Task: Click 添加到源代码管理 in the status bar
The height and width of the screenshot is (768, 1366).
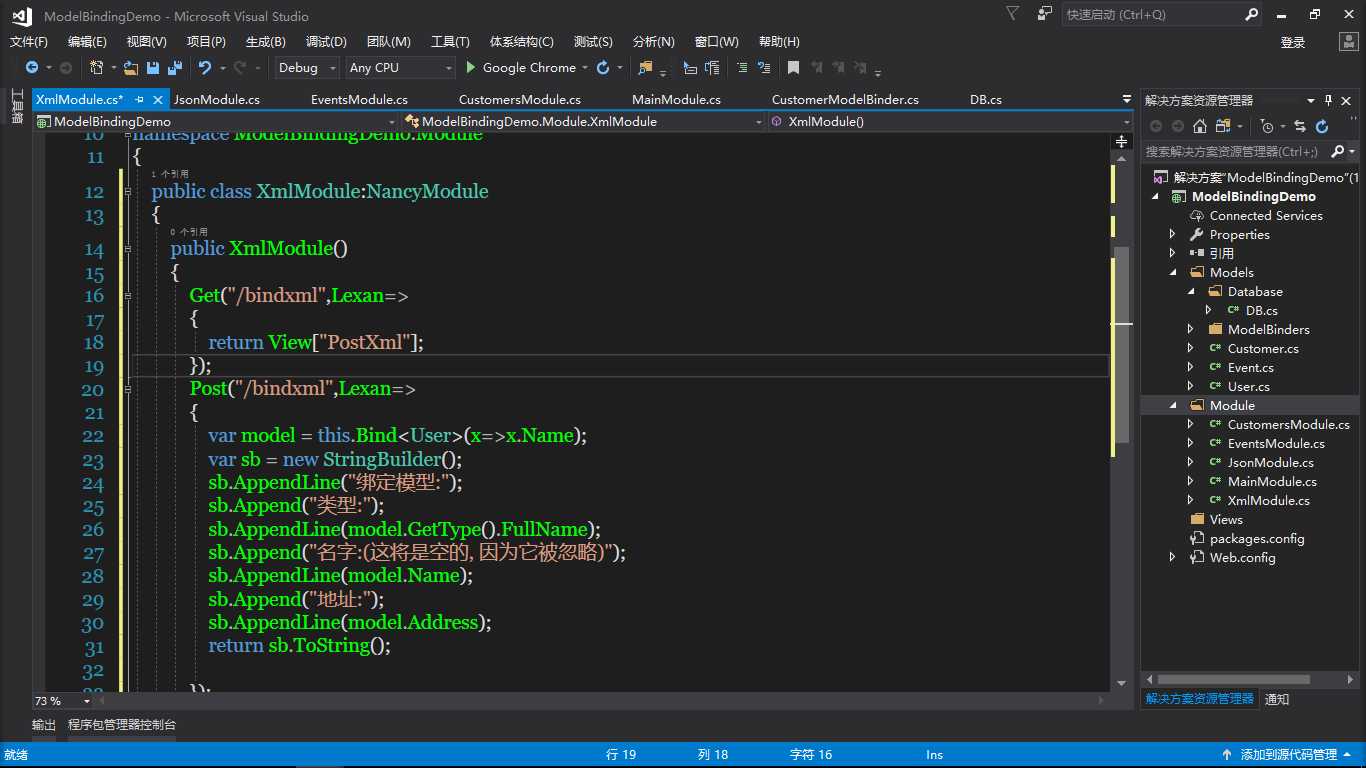Action: coord(1288,755)
